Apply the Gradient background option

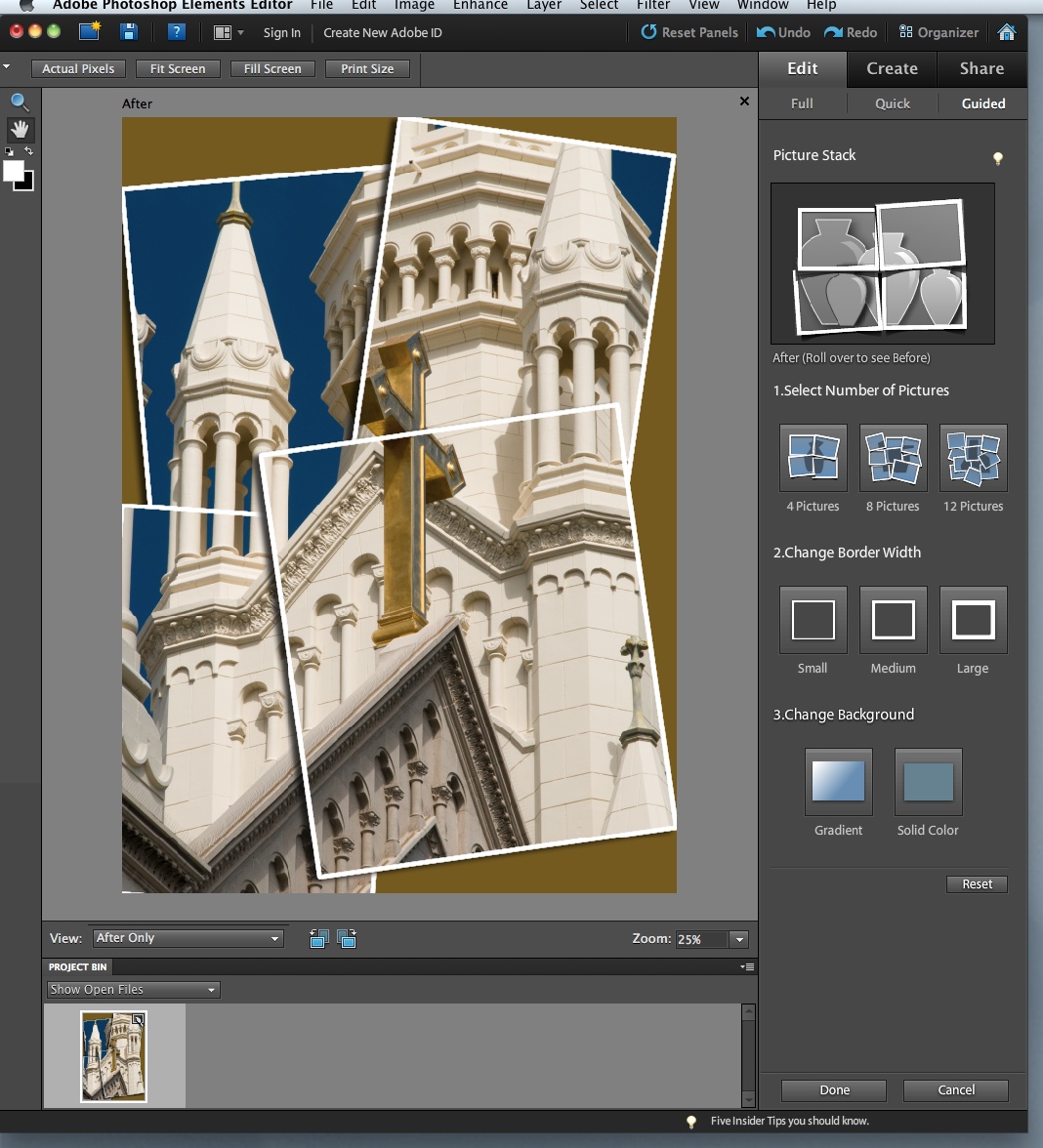(x=838, y=782)
